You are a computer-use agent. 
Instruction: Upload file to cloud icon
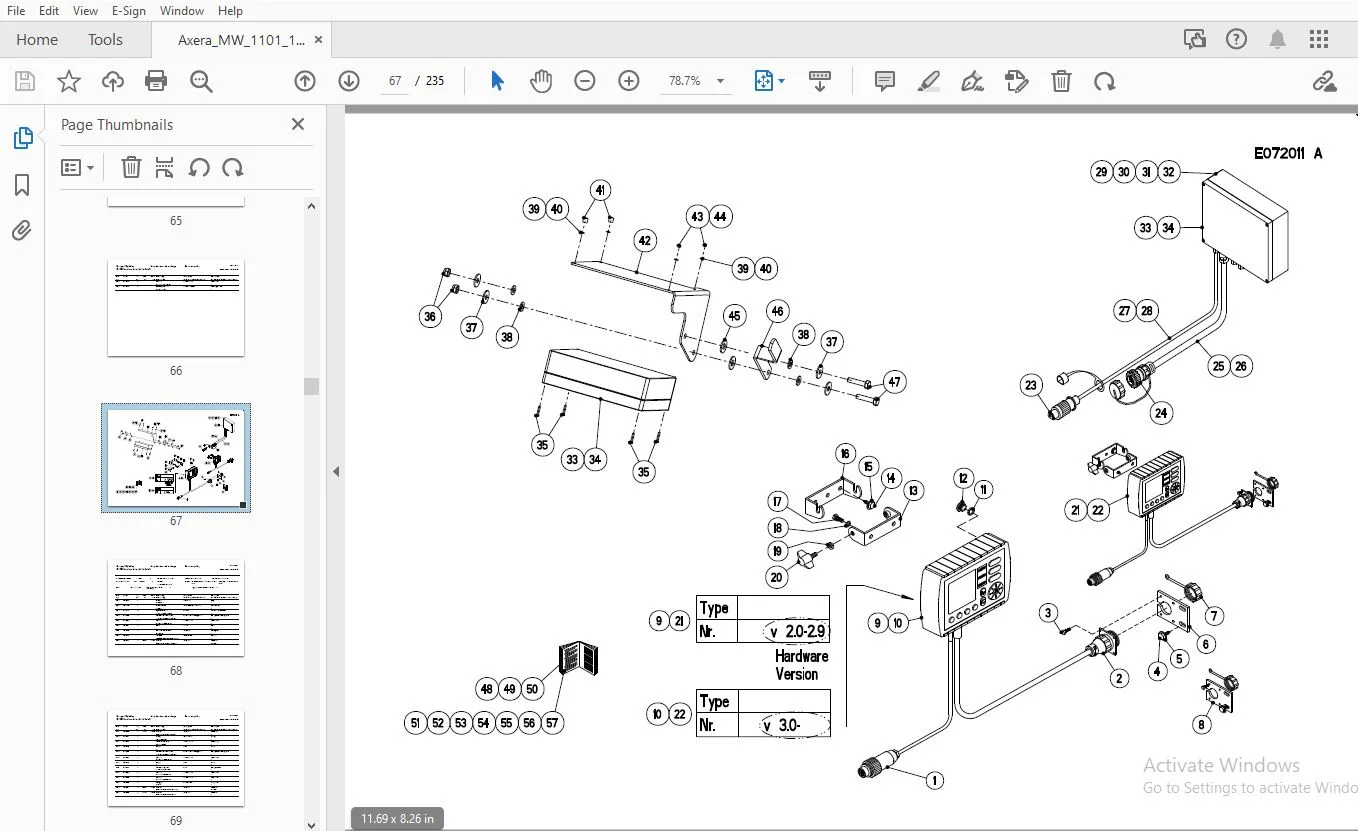point(113,82)
